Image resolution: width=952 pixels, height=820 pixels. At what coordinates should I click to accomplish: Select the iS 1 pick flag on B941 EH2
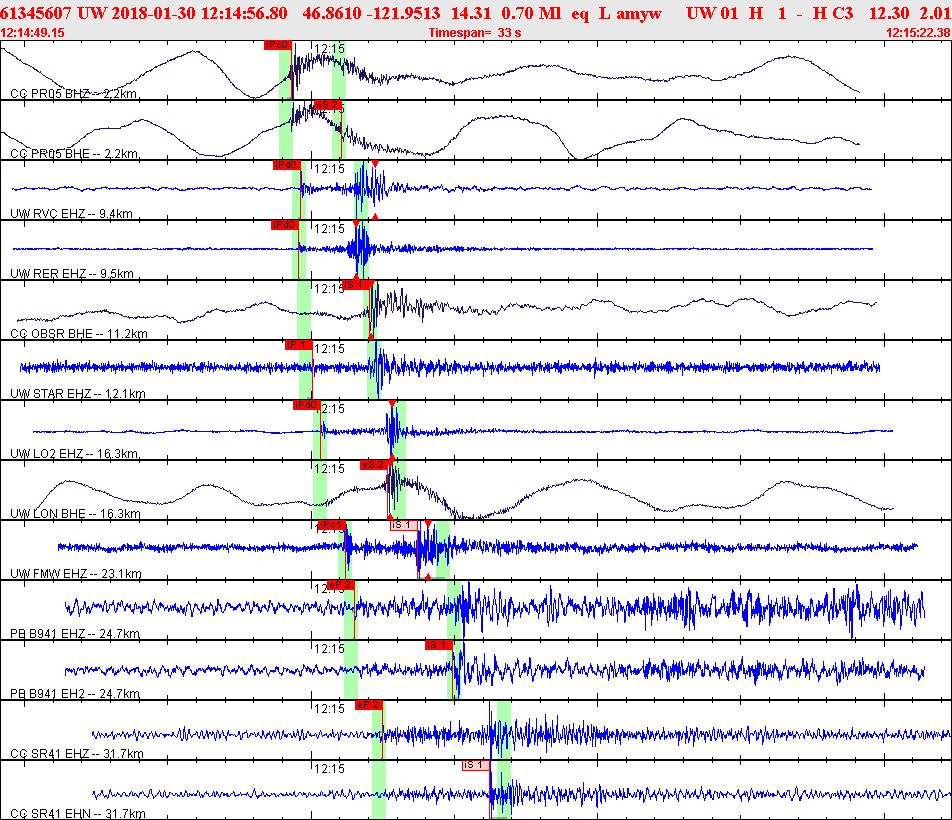[x=439, y=645]
